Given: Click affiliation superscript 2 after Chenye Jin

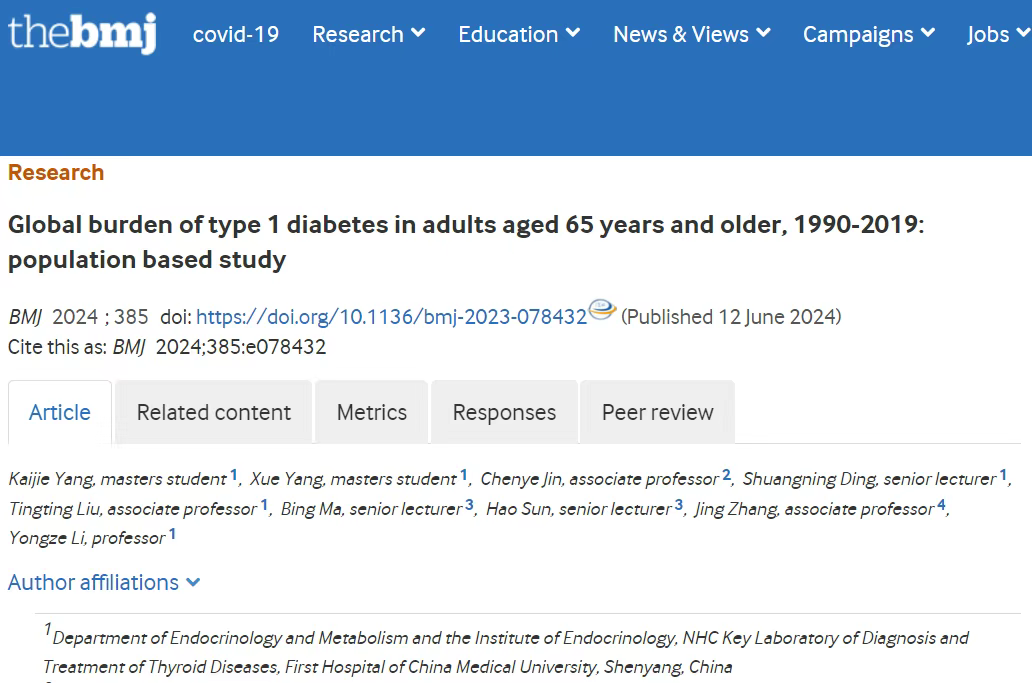Looking at the screenshot, I should 727,474.
